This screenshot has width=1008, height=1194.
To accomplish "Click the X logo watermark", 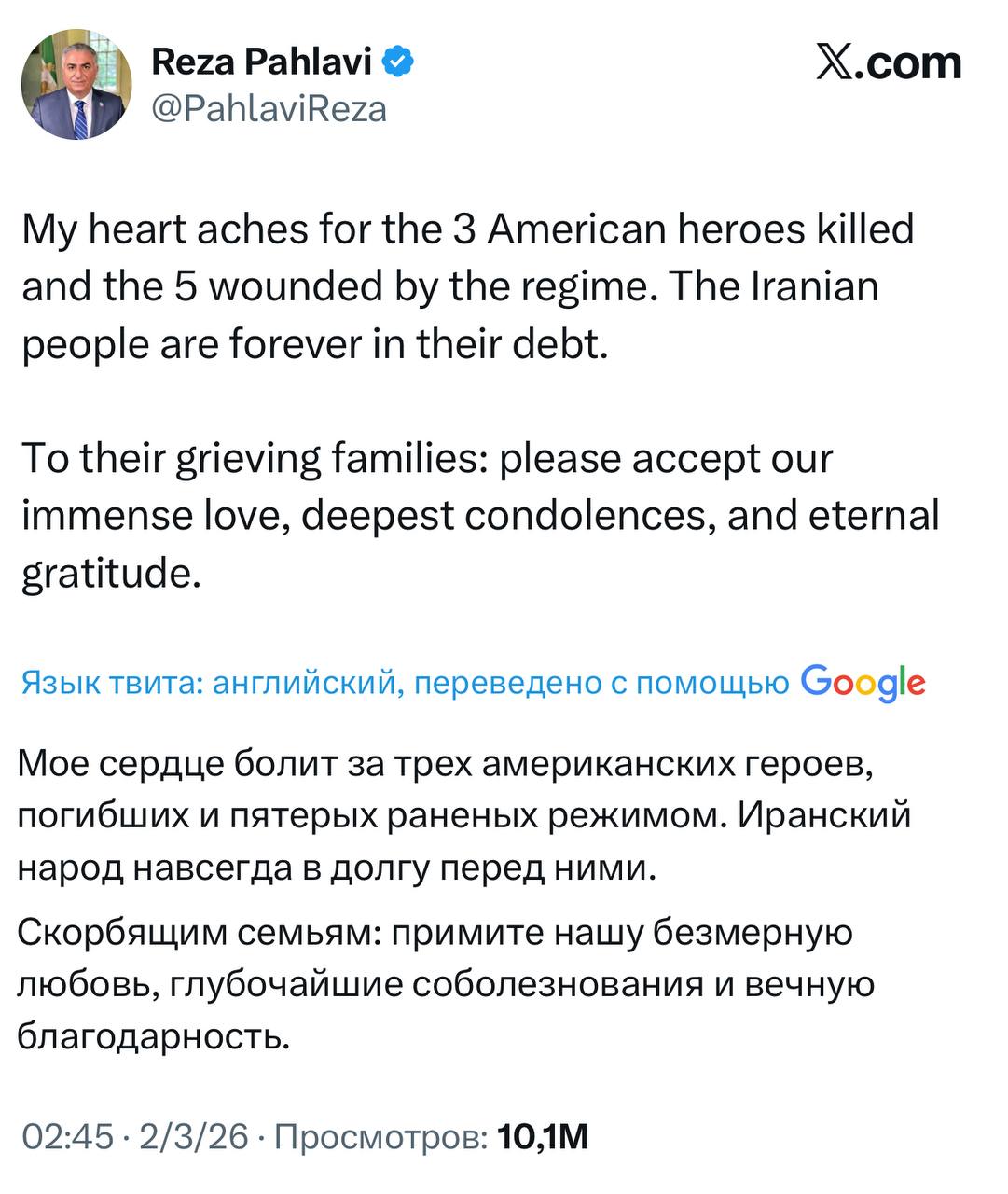I will coord(838,63).
